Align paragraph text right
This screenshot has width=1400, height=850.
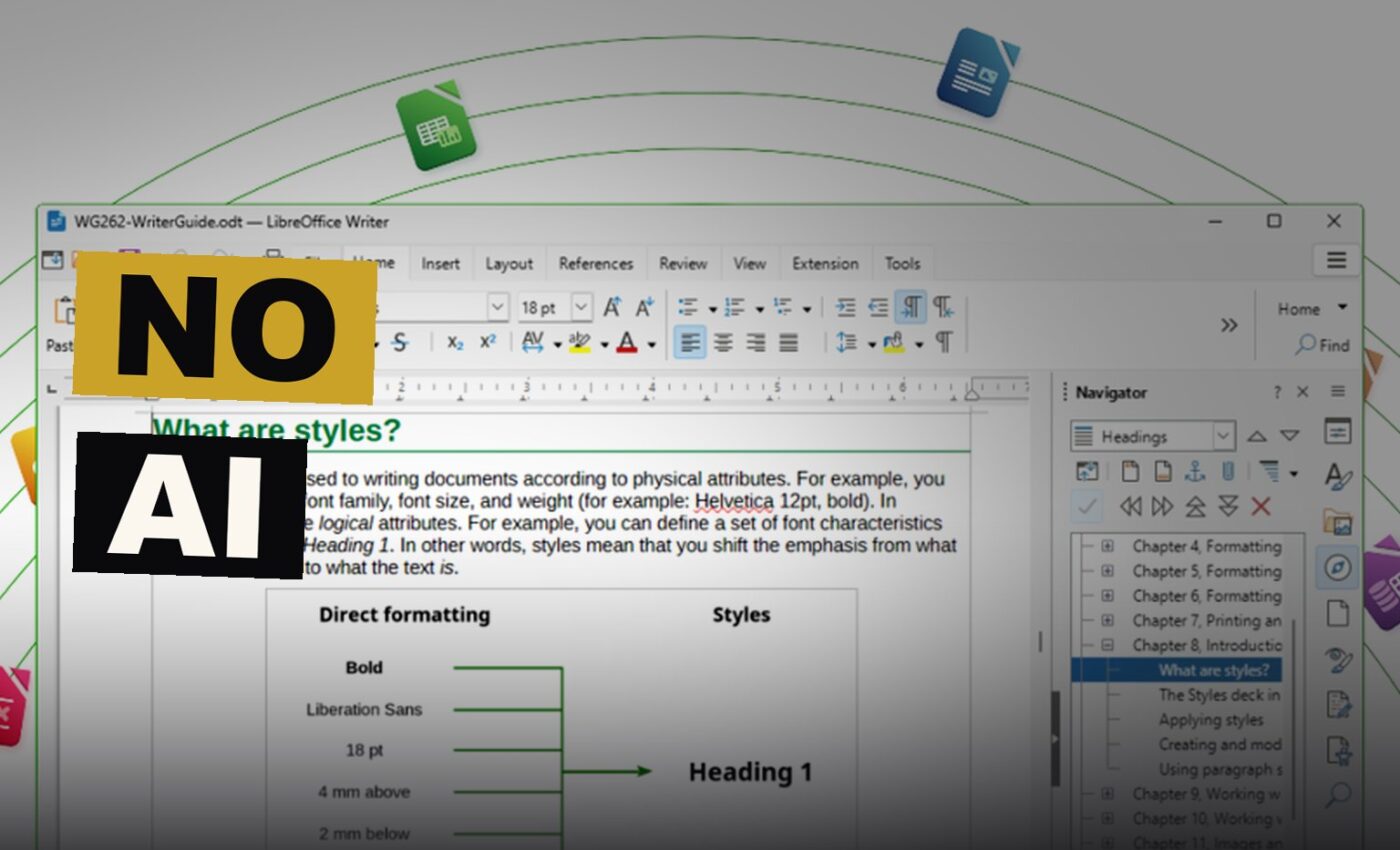756,343
